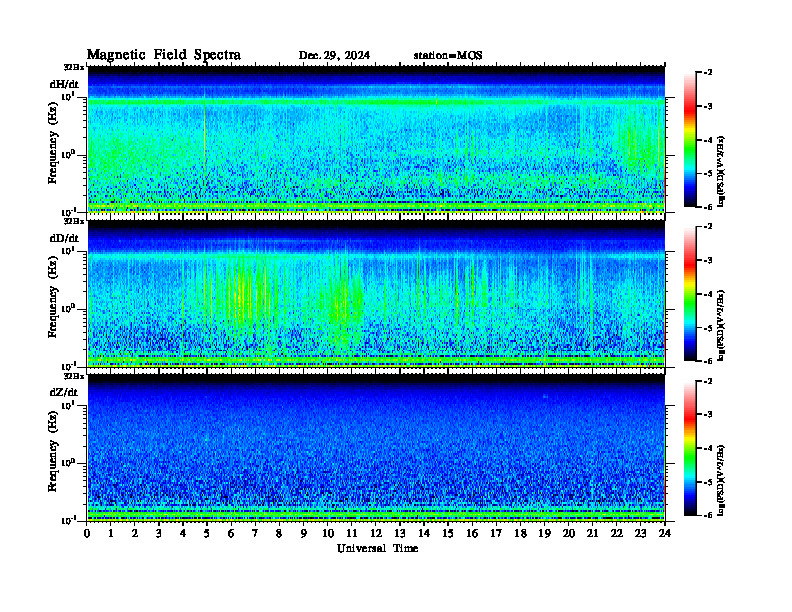
Task: Click the dZ/dt spectrogram plot area
Action: pos(376,448)
